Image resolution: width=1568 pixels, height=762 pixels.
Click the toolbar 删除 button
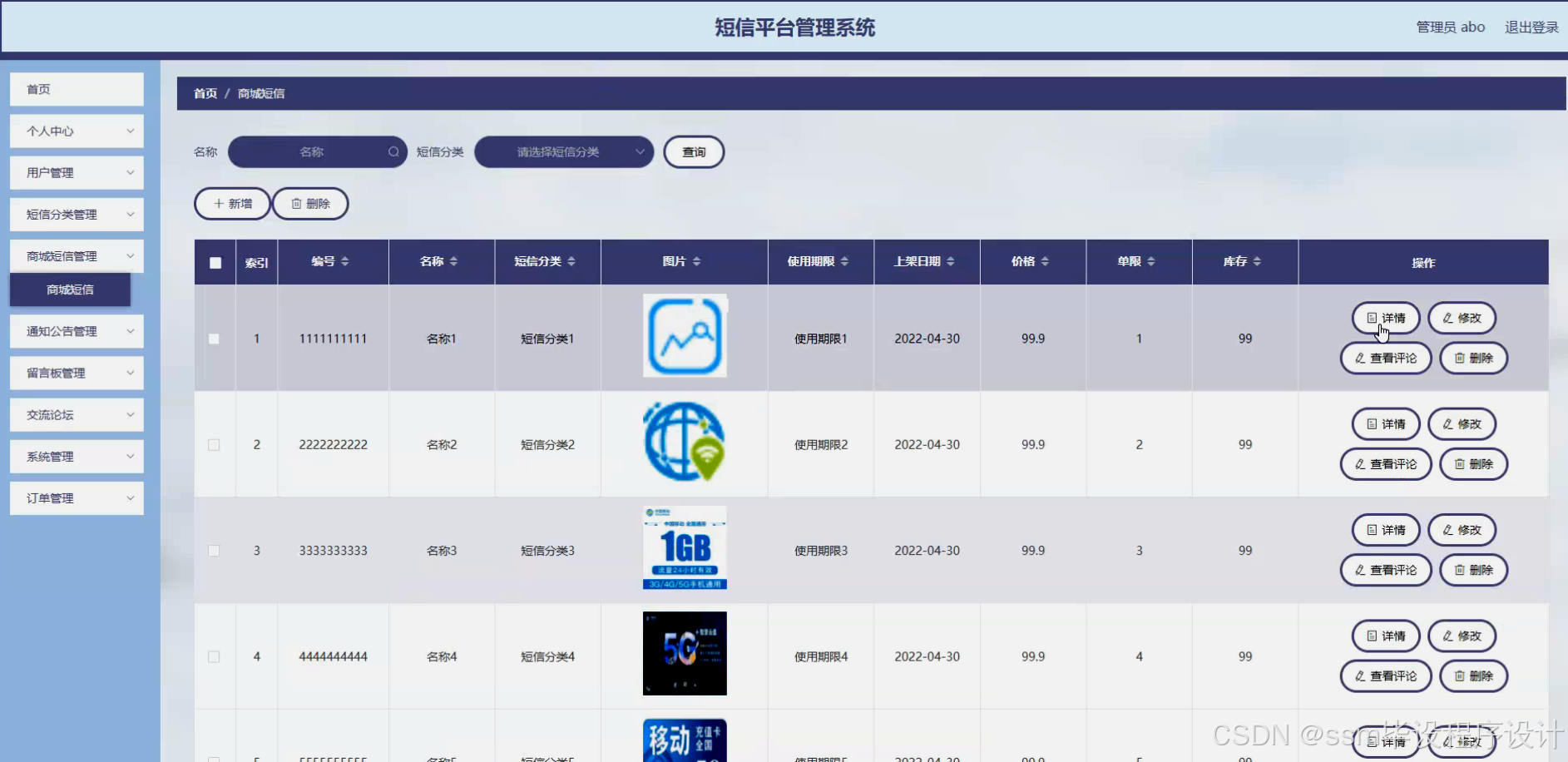[310, 203]
